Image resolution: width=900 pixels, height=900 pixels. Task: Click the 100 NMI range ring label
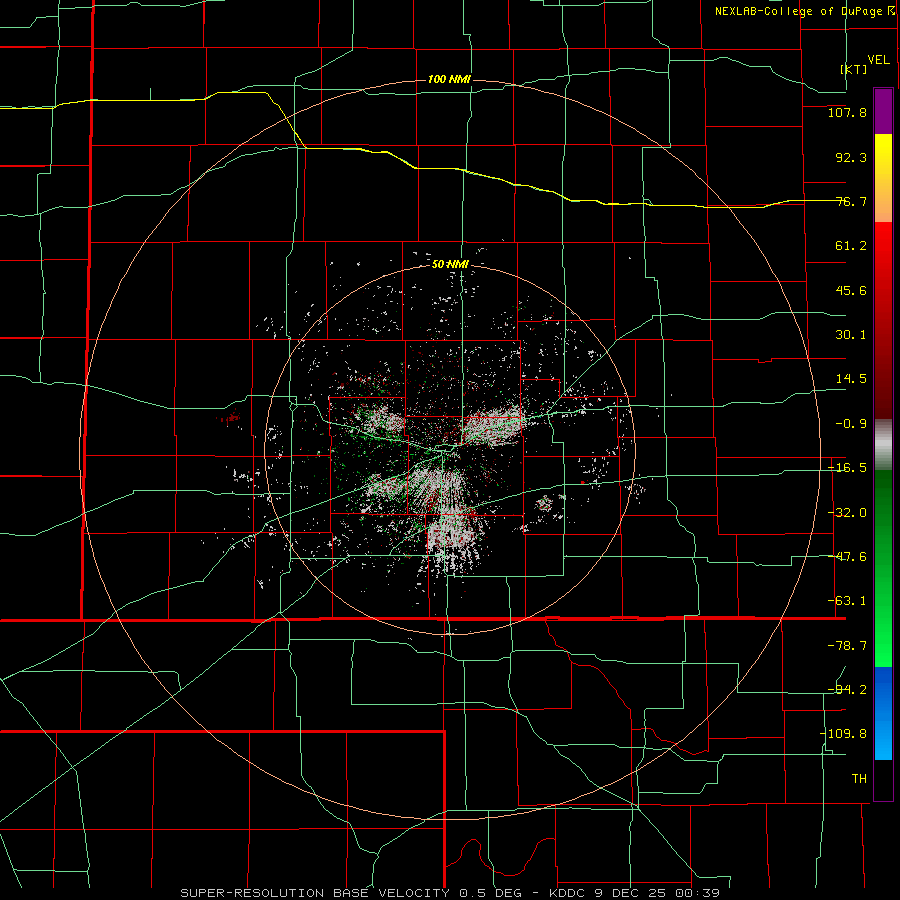tap(449, 79)
